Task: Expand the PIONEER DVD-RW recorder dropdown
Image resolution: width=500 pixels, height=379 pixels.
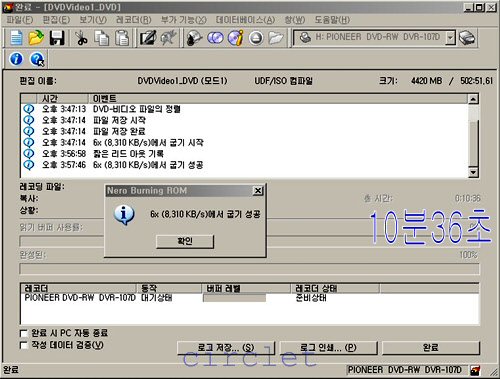Action: (450, 38)
